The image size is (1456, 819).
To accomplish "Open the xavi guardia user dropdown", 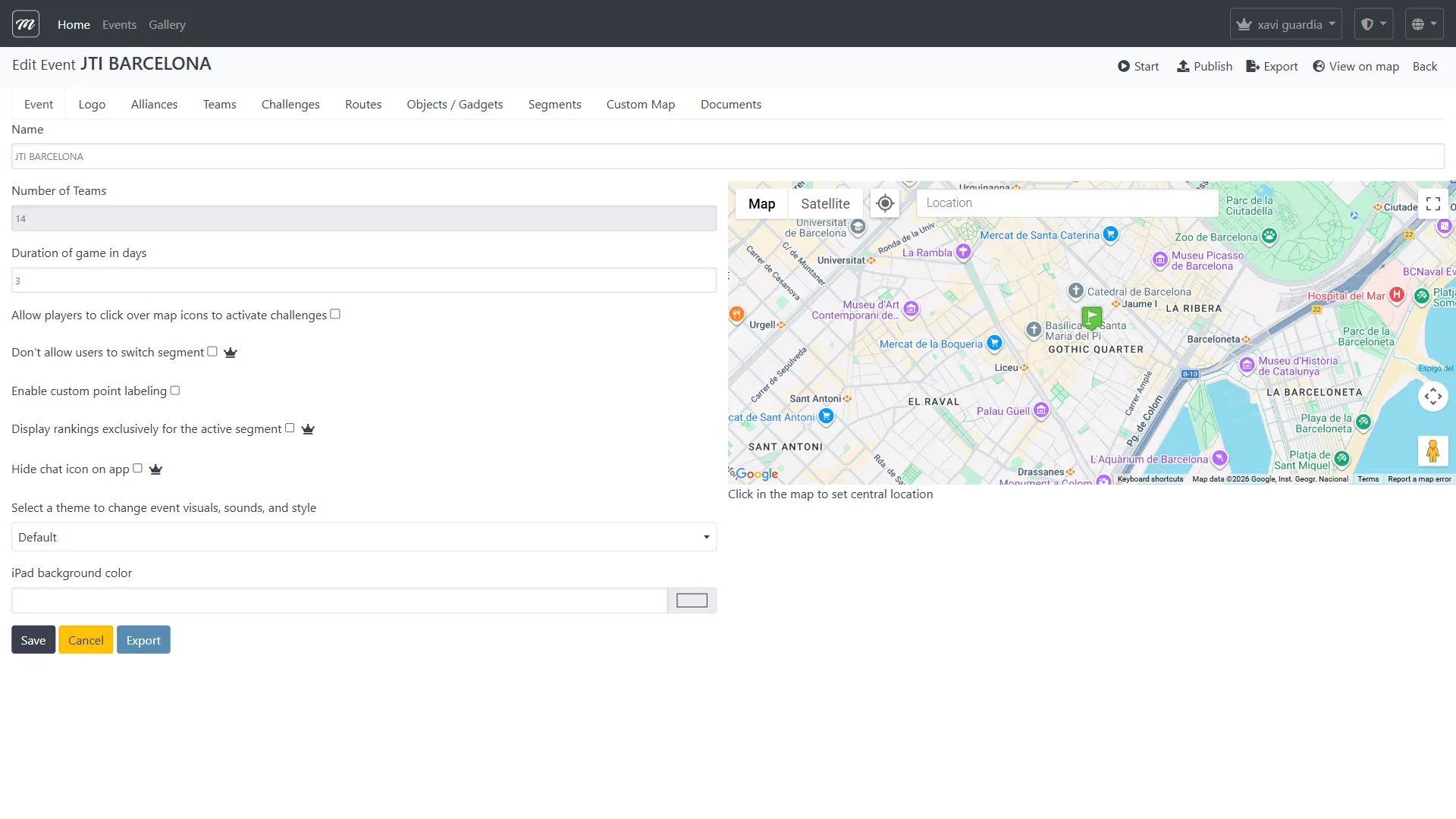I will (x=1285, y=24).
